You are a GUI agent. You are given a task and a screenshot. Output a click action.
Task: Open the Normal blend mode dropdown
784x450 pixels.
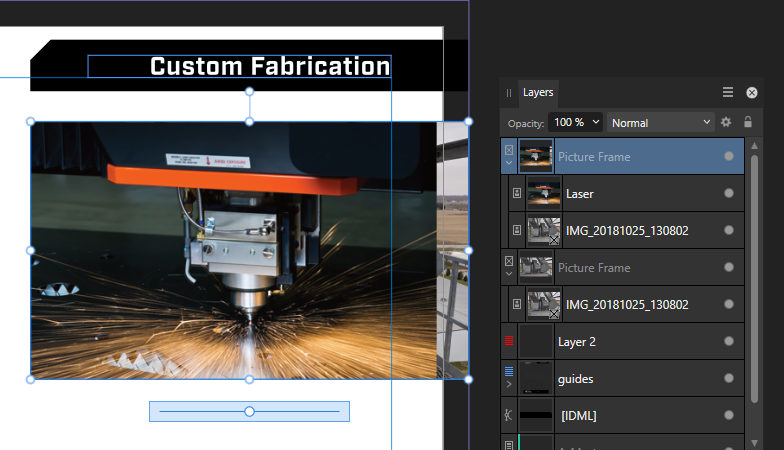click(x=659, y=122)
